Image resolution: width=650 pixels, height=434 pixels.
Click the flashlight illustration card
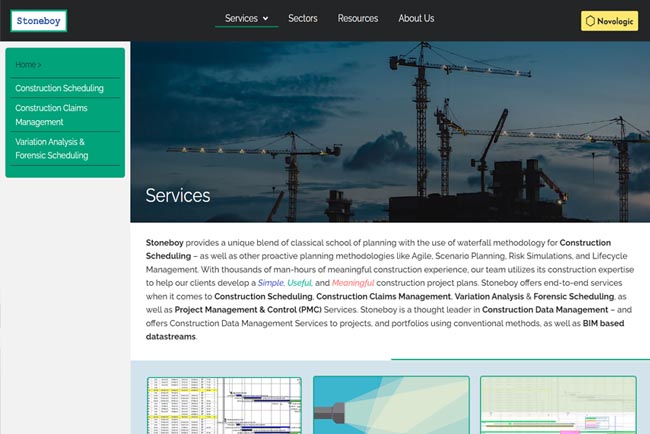(391, 405)
